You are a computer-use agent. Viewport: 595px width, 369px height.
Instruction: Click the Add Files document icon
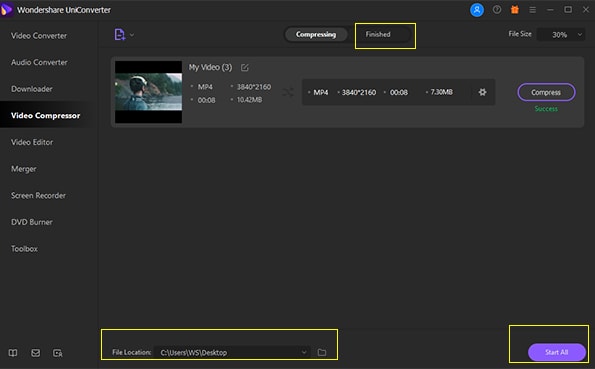point(120,35)
